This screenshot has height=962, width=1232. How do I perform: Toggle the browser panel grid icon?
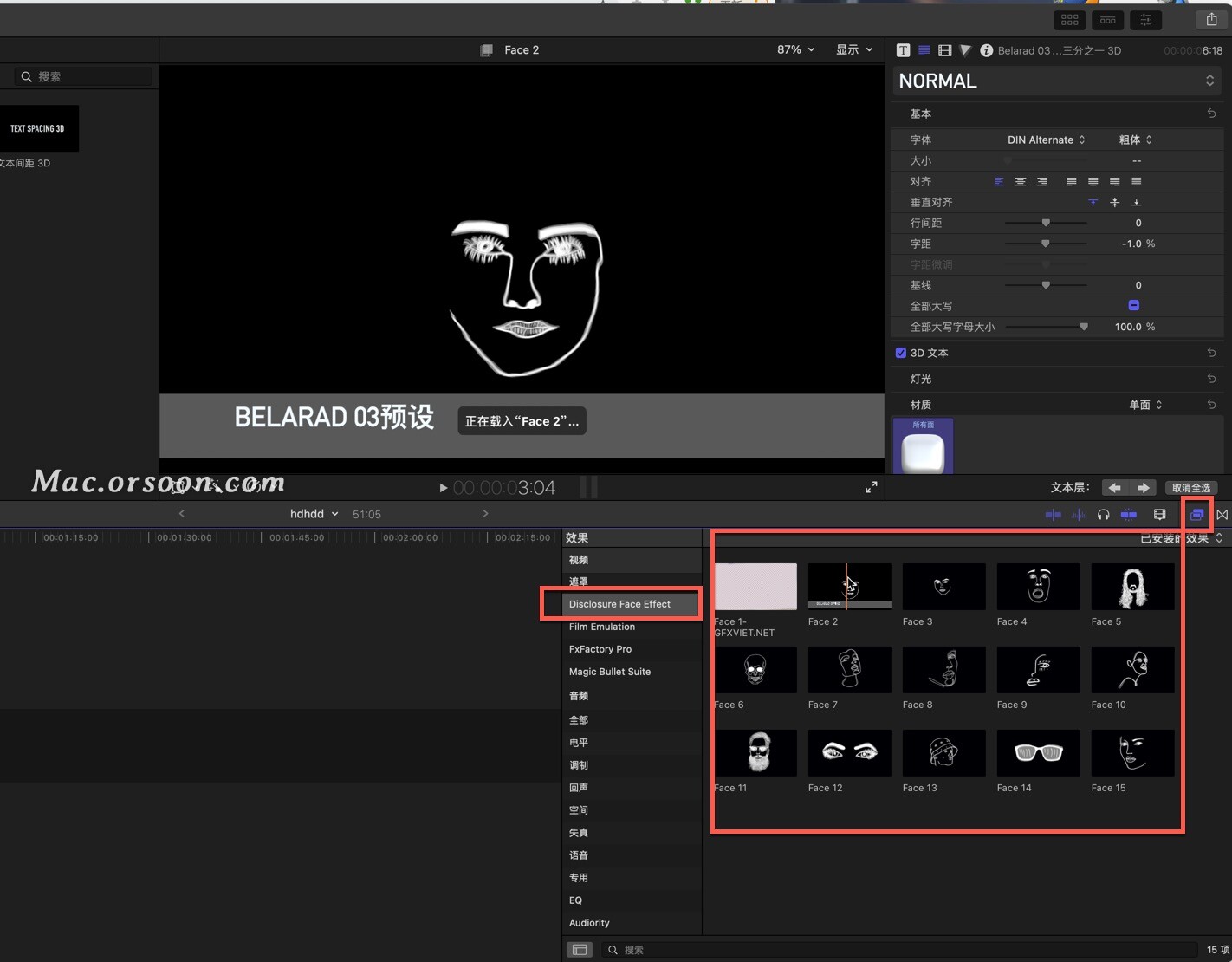point(1070,19)
